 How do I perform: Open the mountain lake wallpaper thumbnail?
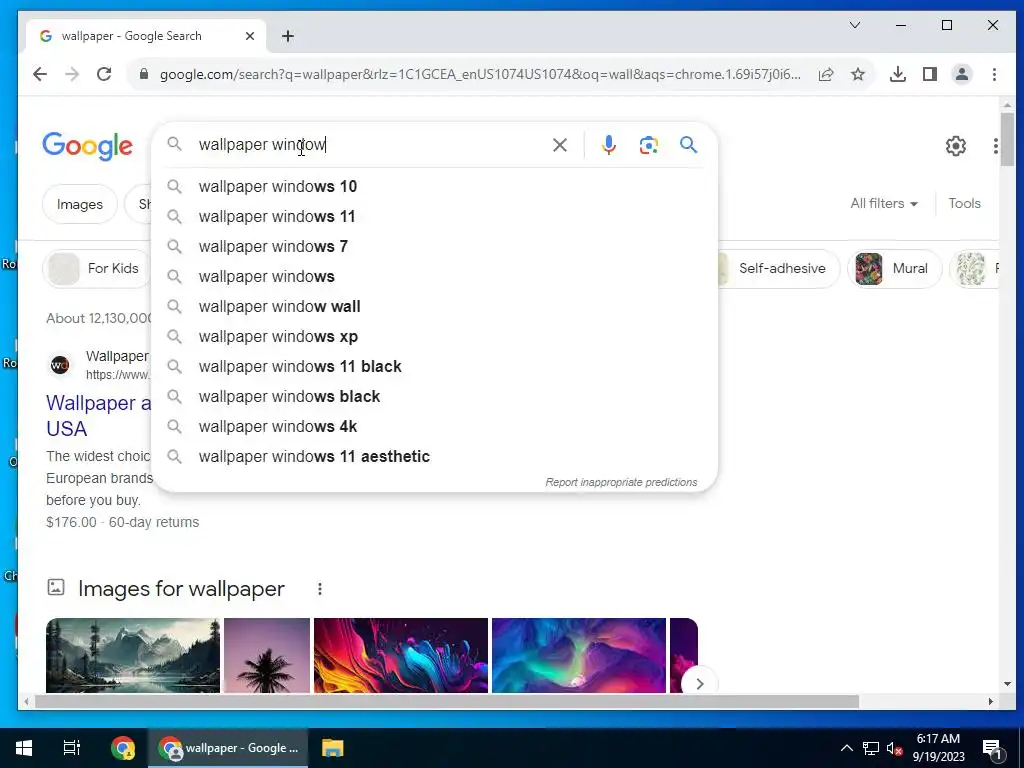(x=133, y=656)
